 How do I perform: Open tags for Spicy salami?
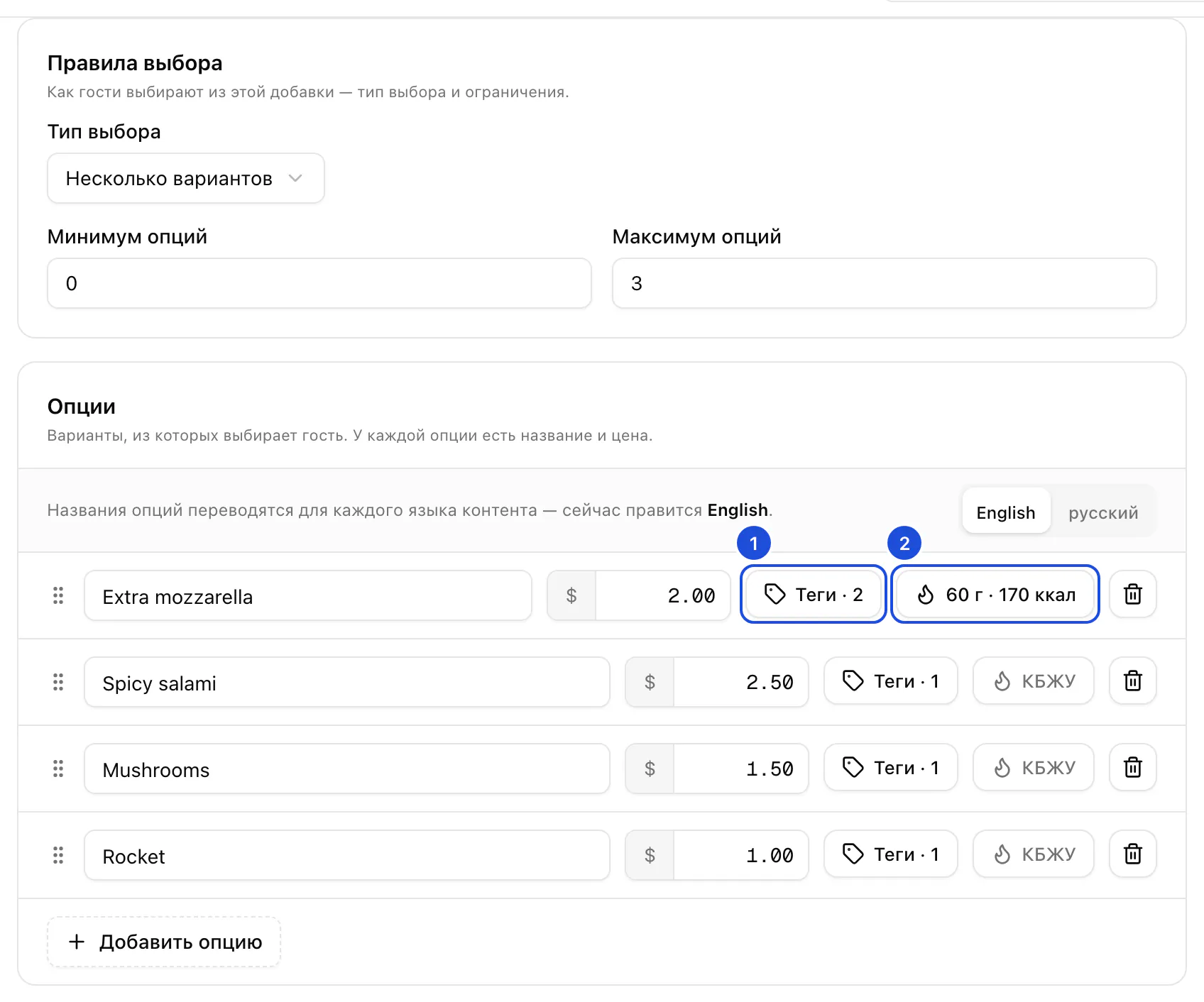coord(891,681)
